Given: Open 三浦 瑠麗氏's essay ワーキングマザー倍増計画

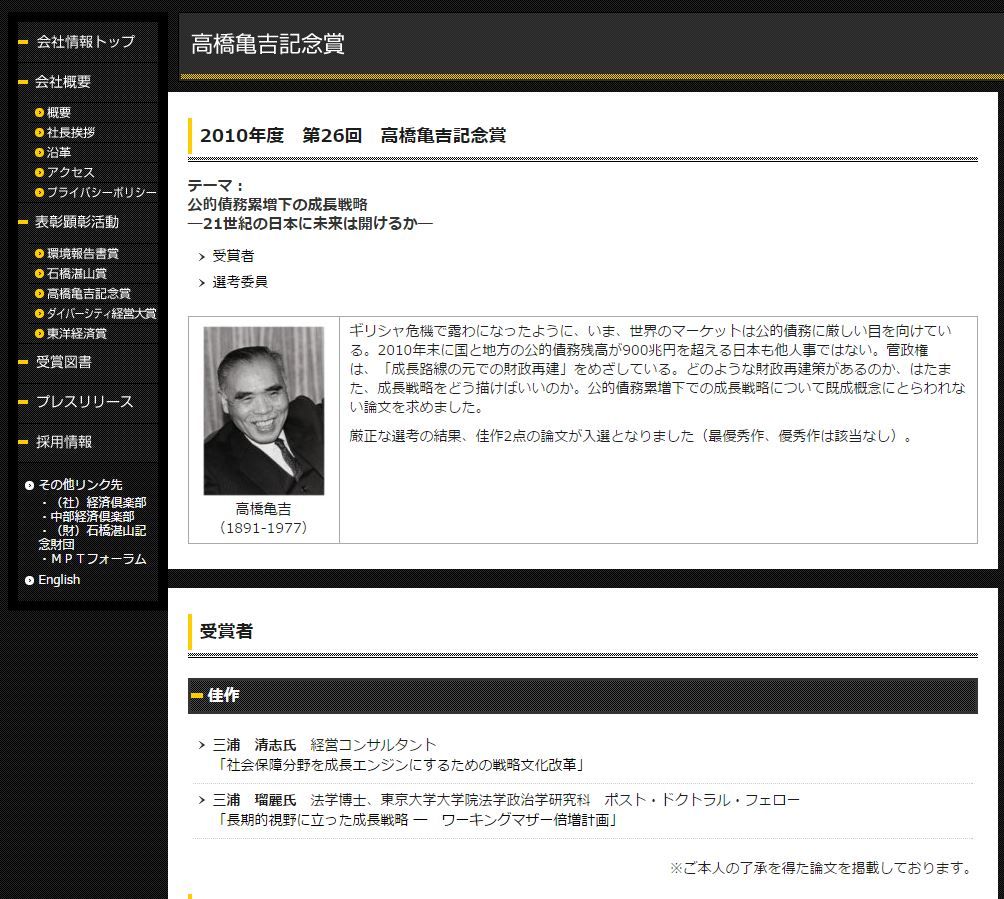Looking at the screenshot, I should [x=417, y=820].
